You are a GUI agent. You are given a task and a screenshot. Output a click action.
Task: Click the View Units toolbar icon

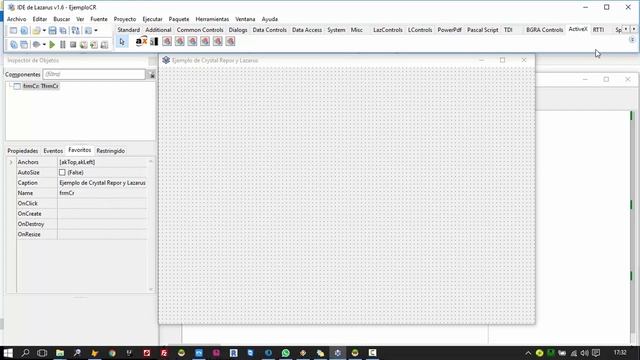[13, 44]
